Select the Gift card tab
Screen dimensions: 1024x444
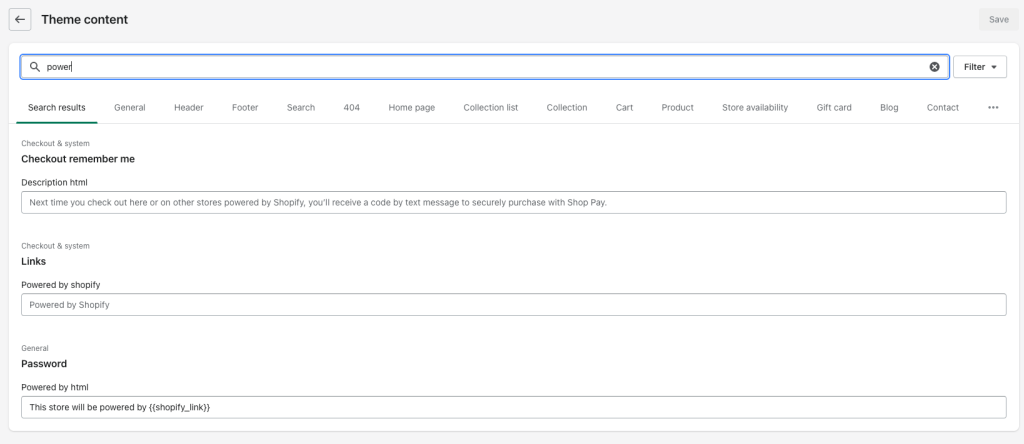pyautogui.click(x=834, y=108)
